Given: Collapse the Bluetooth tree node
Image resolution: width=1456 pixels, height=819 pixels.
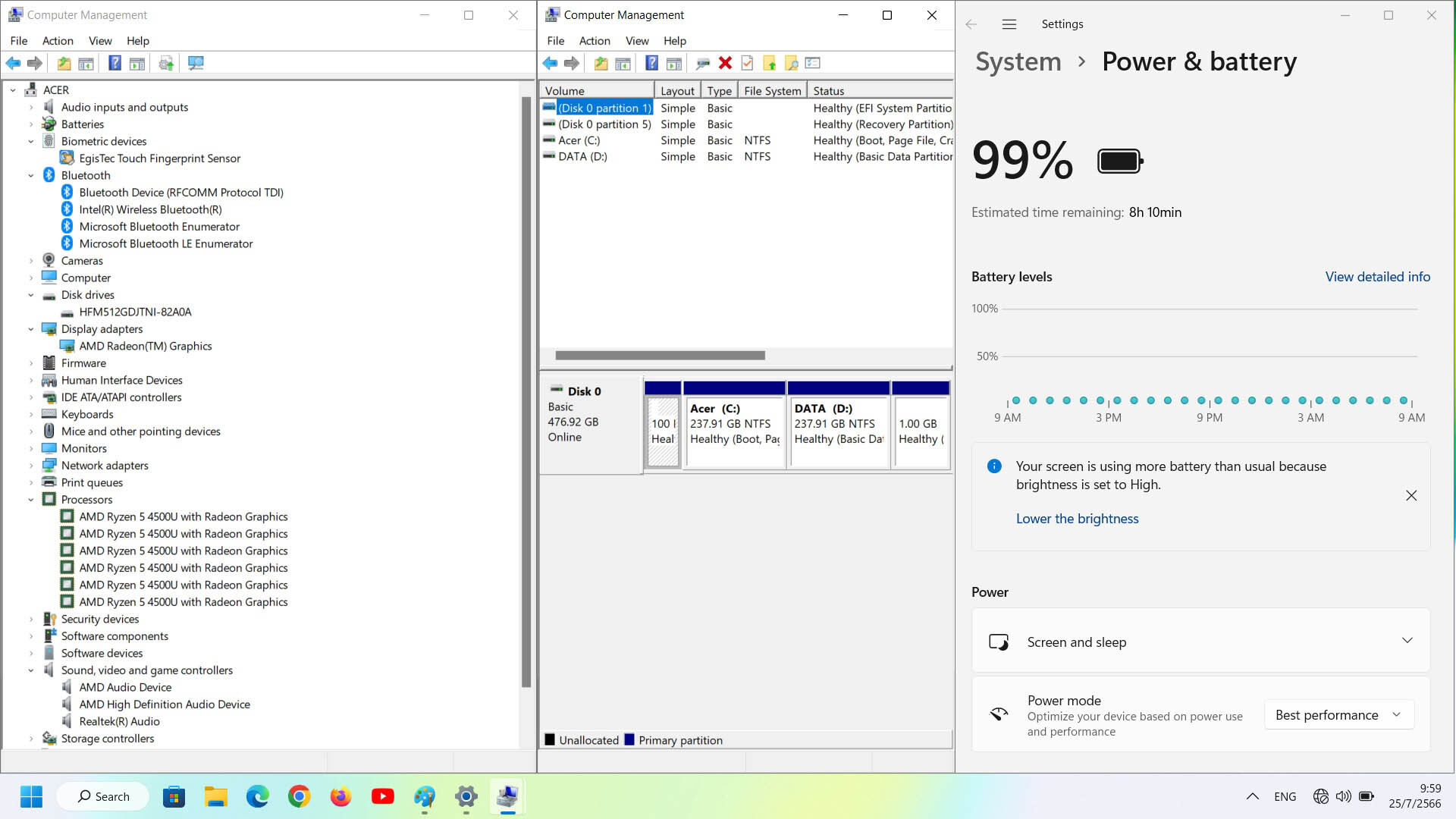Looking at the screenshot, I should pos(31,175).
